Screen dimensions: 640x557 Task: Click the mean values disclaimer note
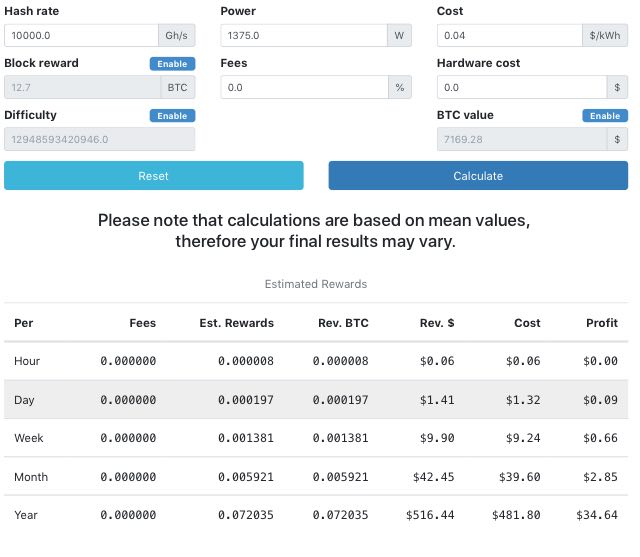314,231
